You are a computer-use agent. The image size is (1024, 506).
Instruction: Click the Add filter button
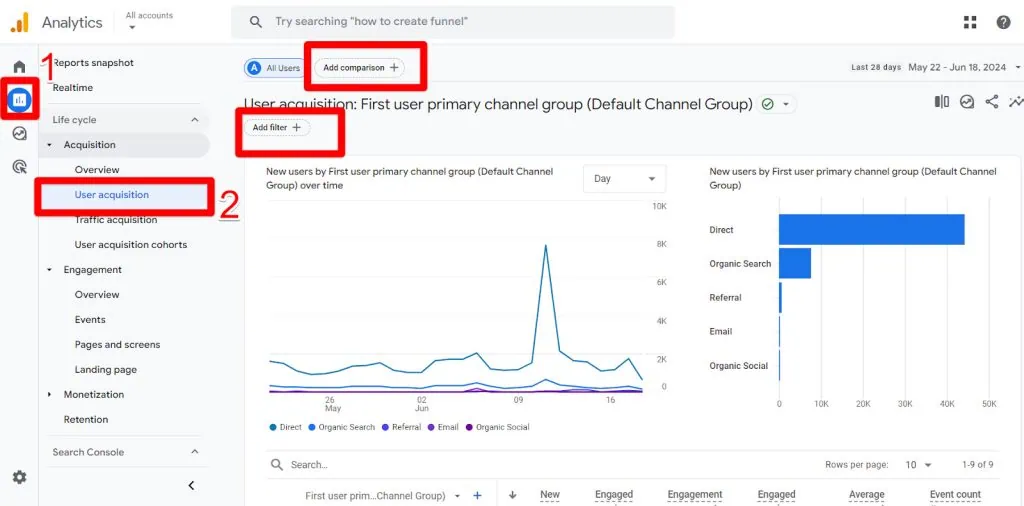[276, 128]
